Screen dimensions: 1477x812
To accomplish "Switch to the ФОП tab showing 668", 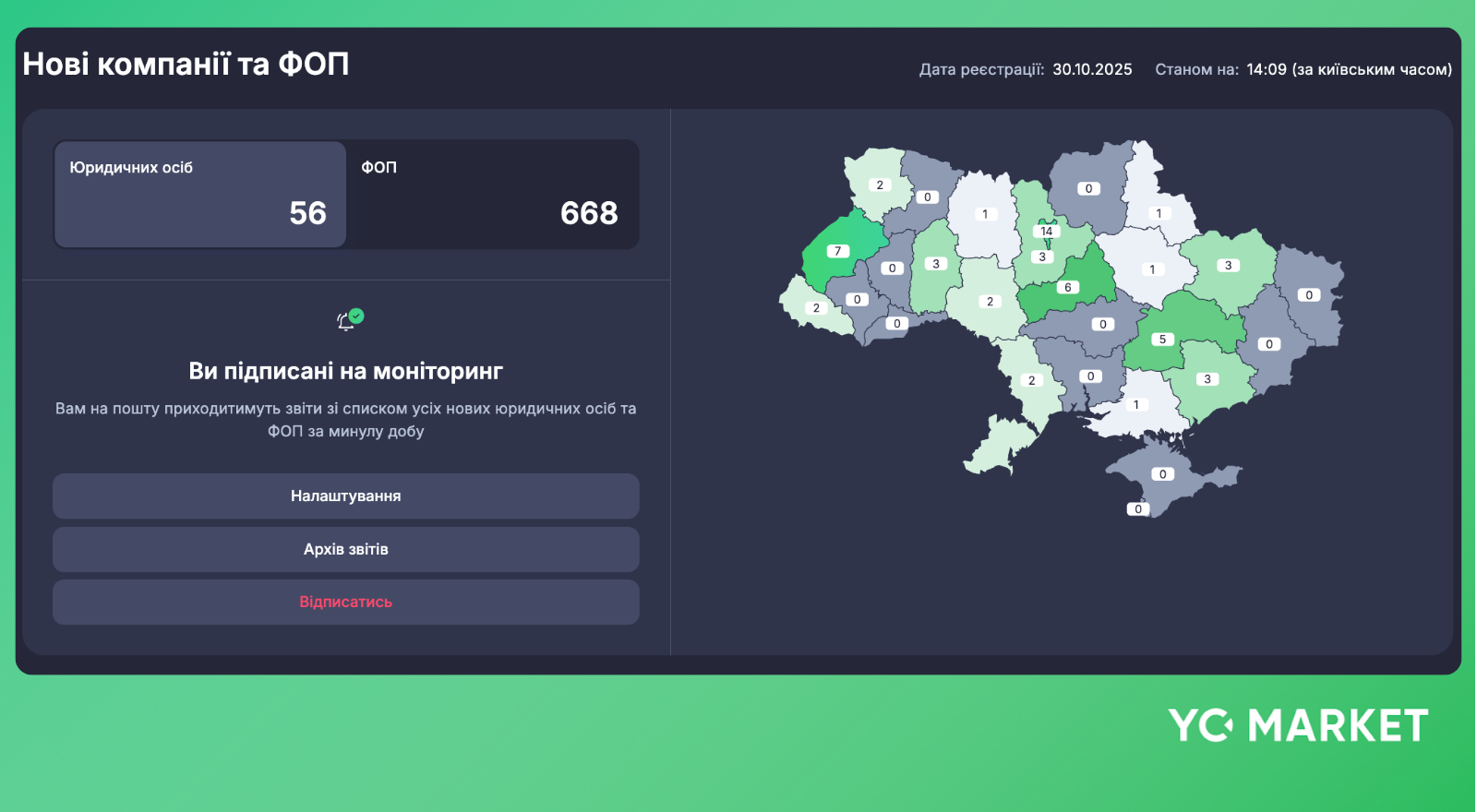I will tap(492, 194).
